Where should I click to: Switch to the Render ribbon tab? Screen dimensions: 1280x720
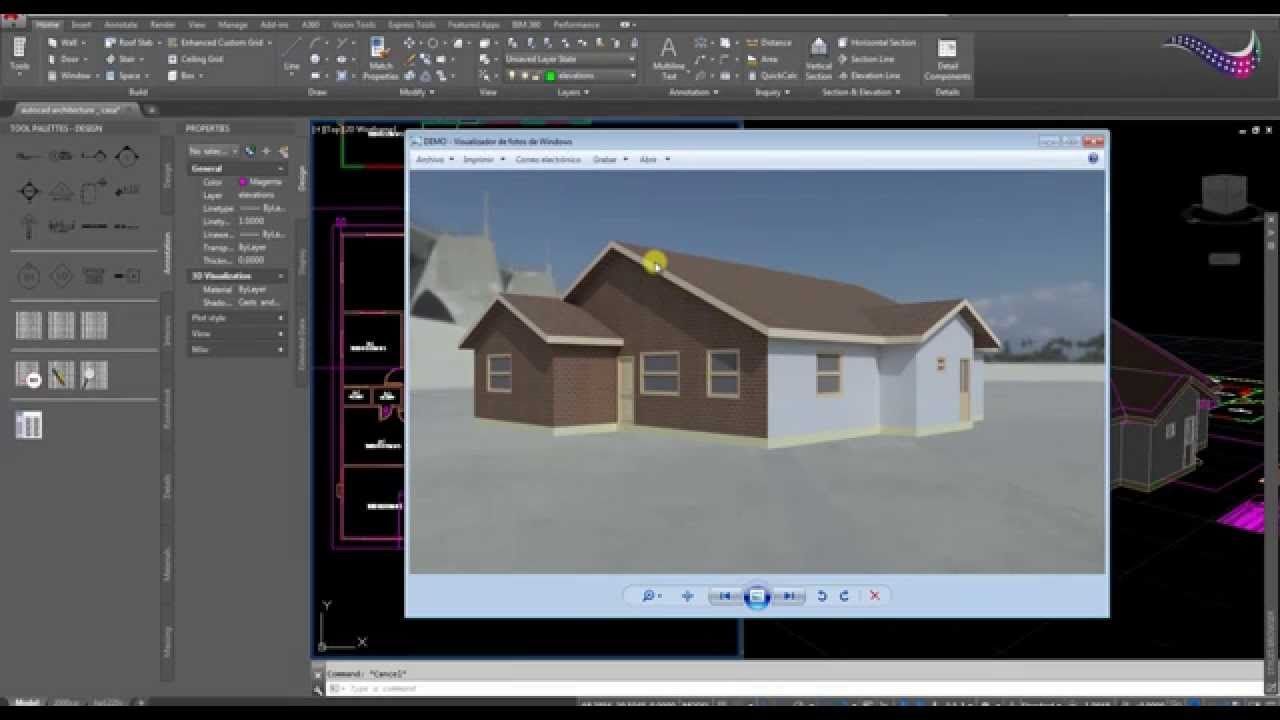tap(162, 24)
